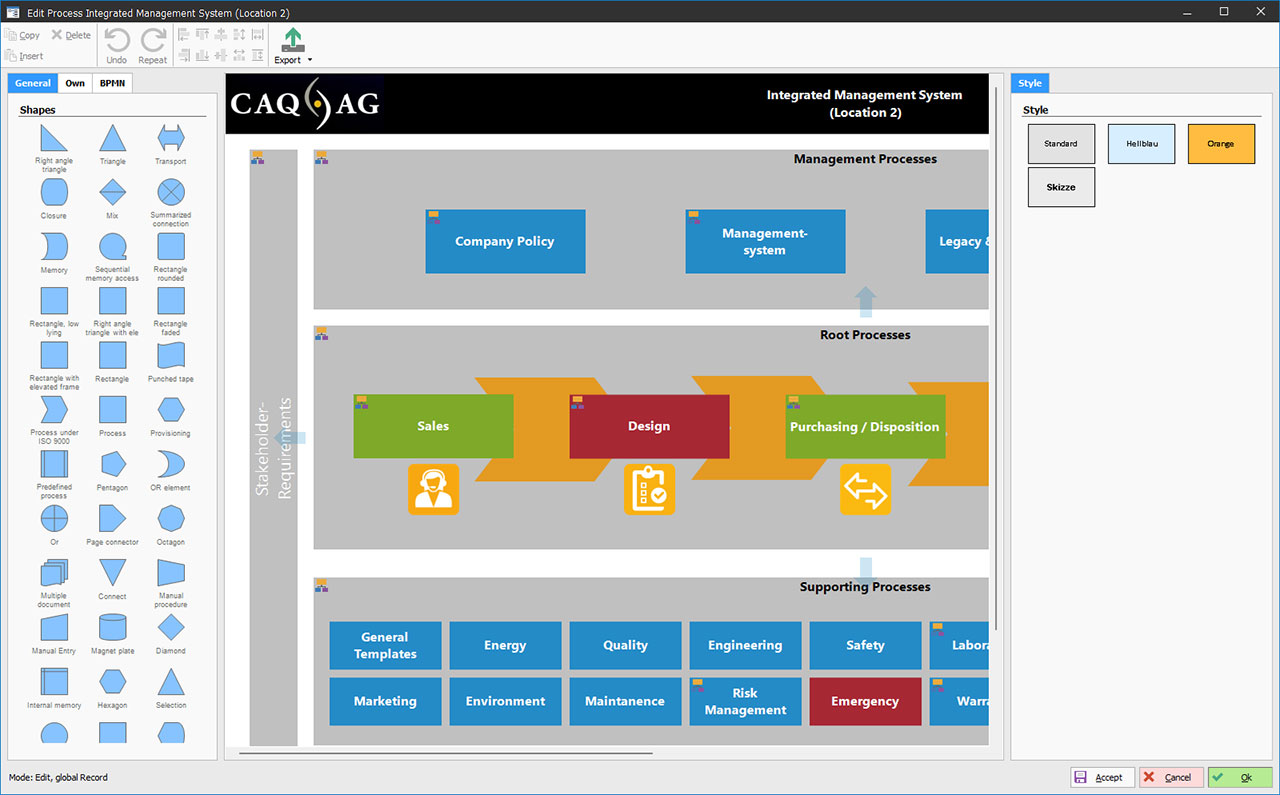Select the Risk Management box
1280x795 pixels.
[x=745, y=701]
